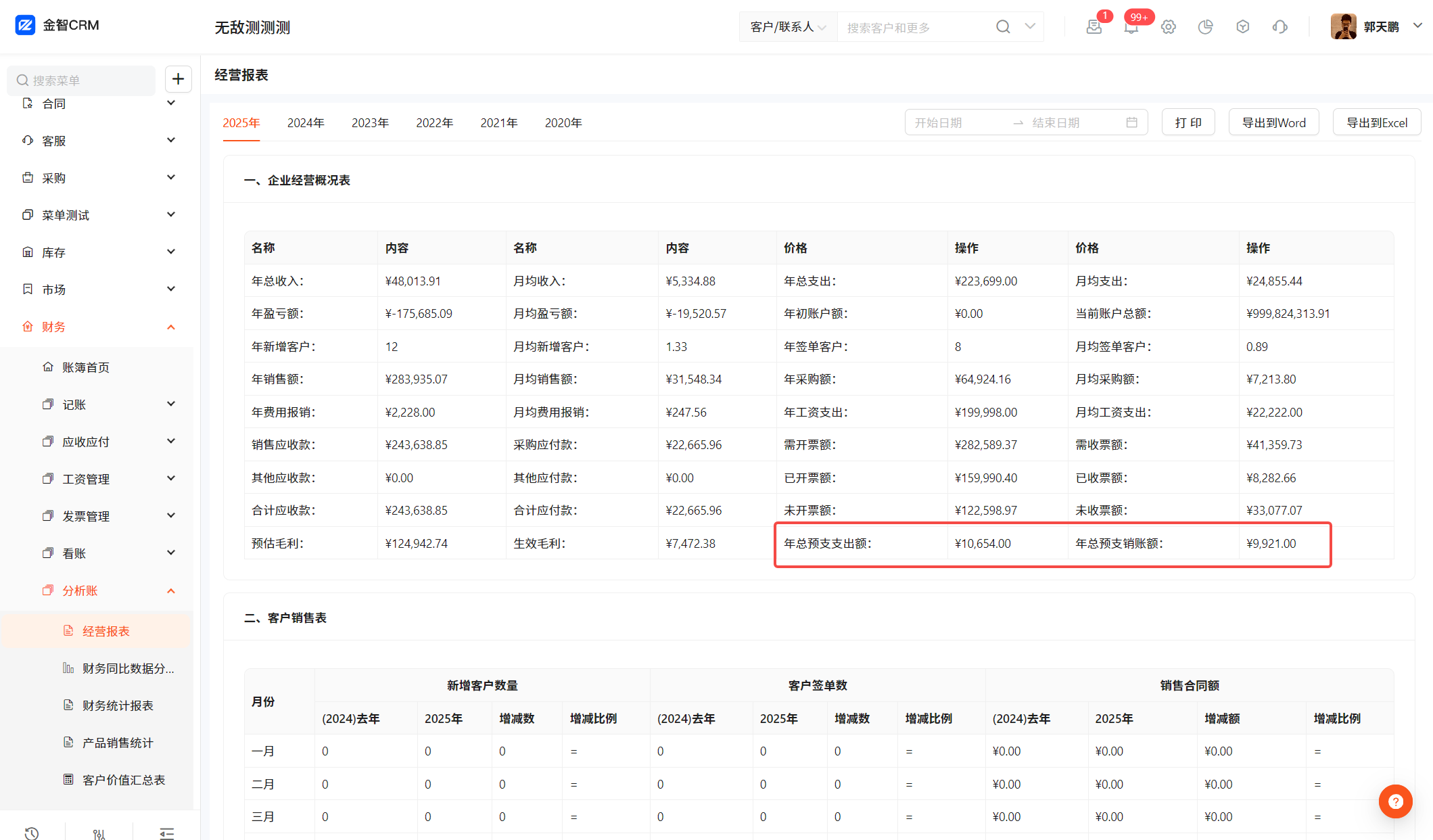Viewport: 1433px width, 840px height.
Task: Open 财务统计报表 in sidebar
Action: 118,705
